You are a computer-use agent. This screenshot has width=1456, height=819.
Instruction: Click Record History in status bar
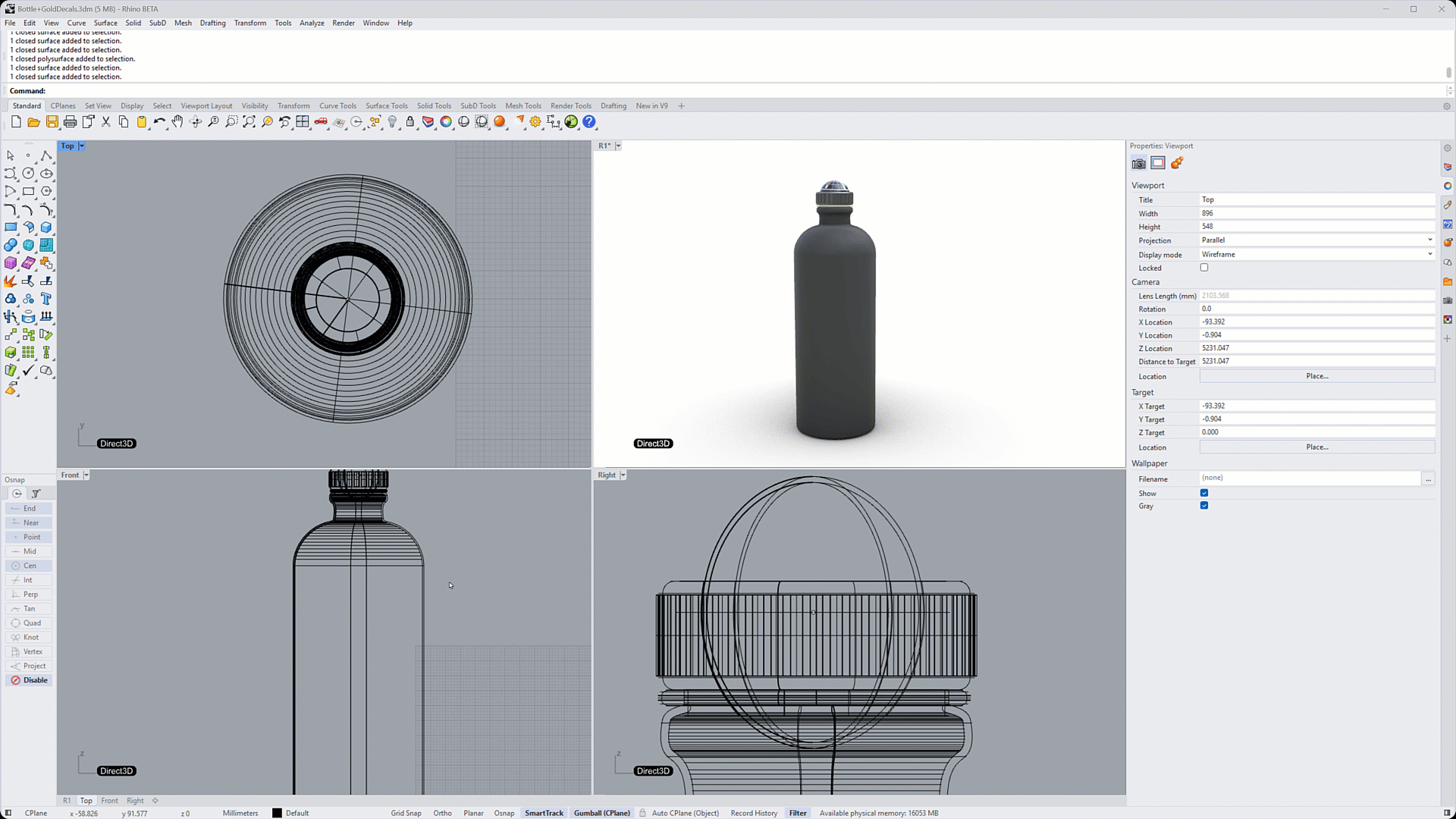[x=754, y=813]
